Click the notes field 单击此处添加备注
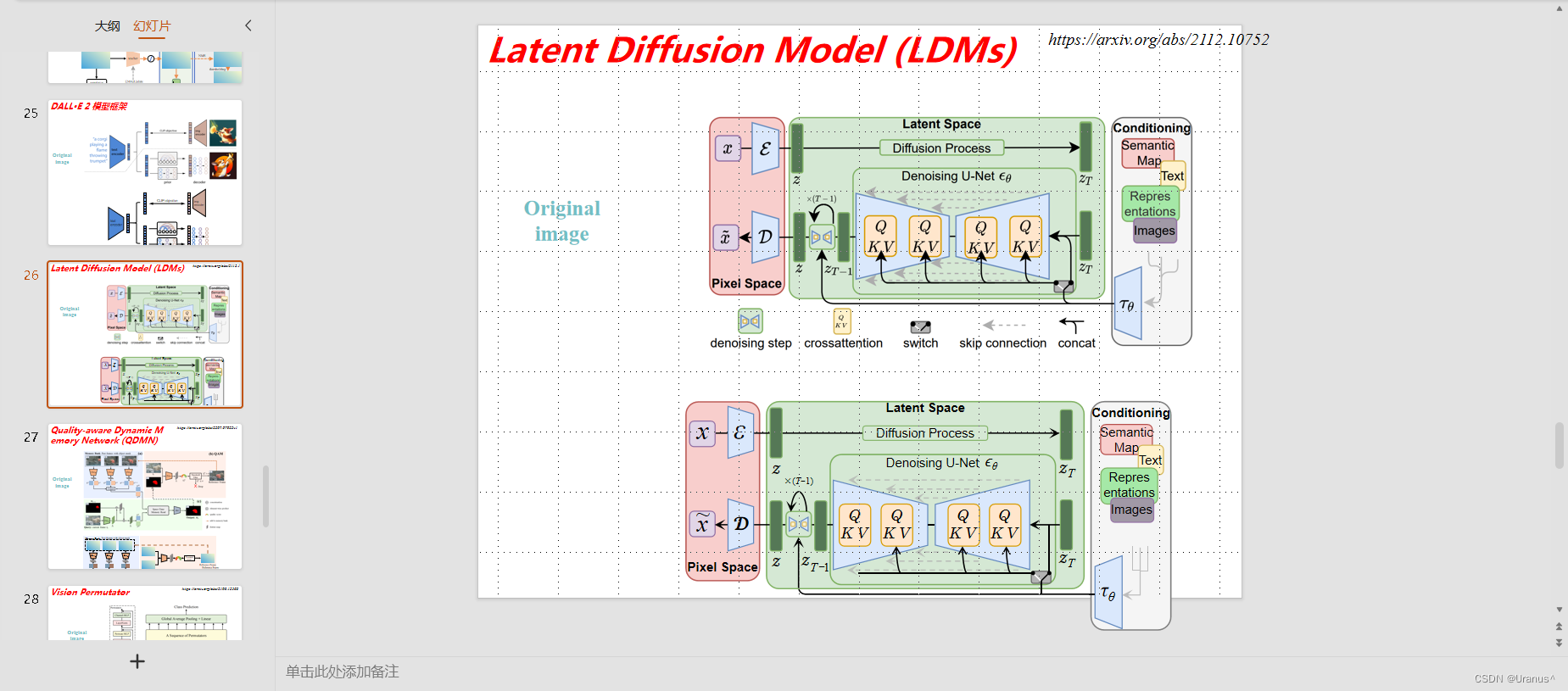 [342, 671]
